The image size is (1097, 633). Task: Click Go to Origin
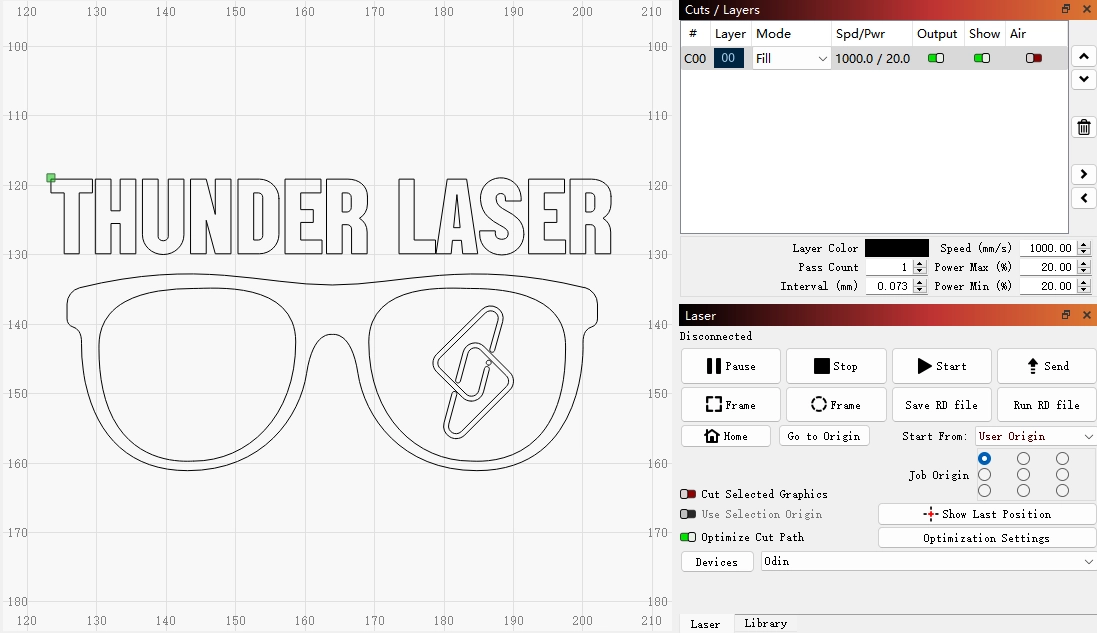pos(824,436)
